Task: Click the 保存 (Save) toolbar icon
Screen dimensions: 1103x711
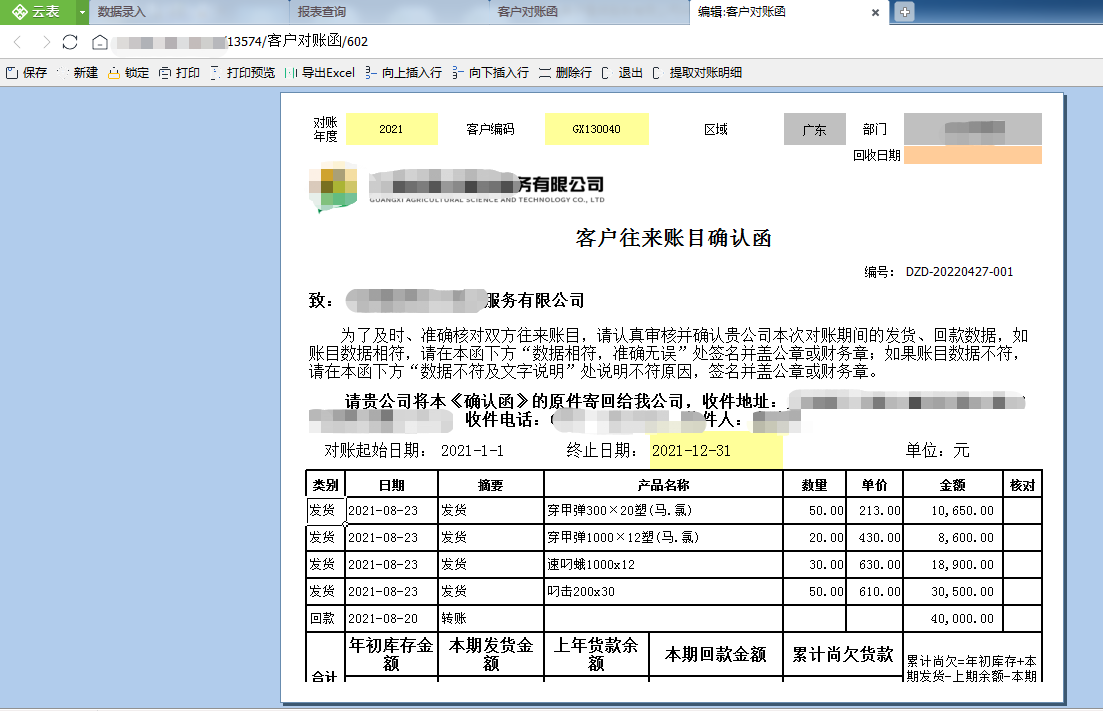Action: click(11, 72)
